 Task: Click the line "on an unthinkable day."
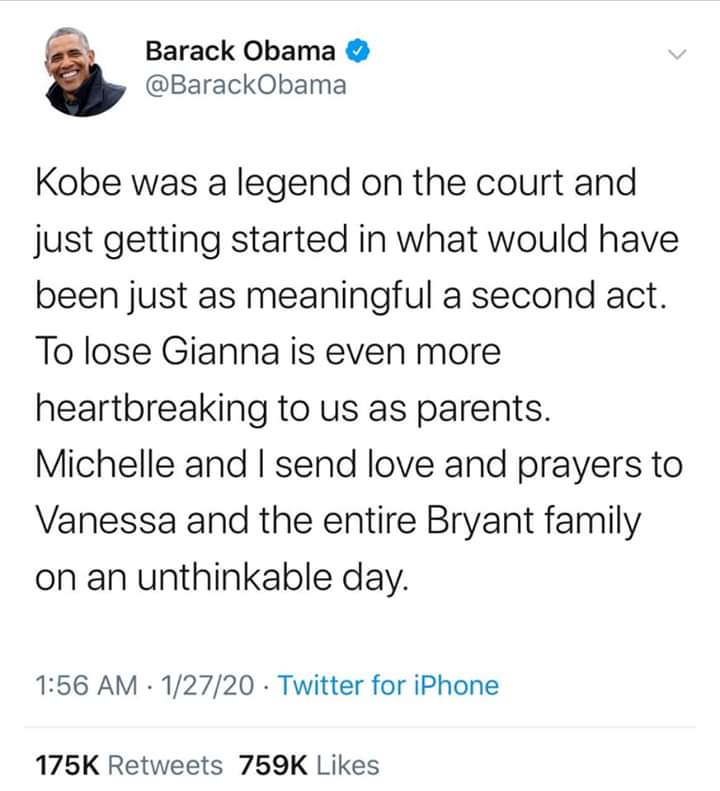pos(222,578)
